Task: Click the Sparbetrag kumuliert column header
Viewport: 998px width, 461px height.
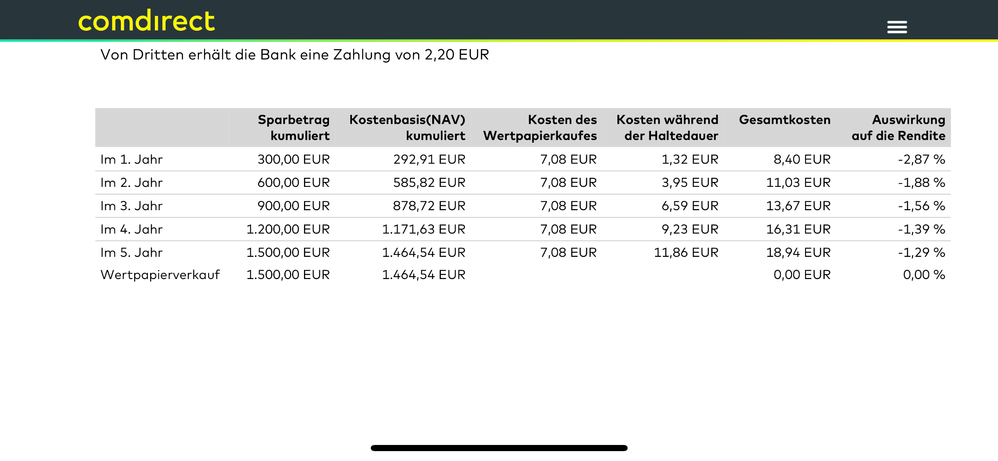Action: click(x=293, y=127)
